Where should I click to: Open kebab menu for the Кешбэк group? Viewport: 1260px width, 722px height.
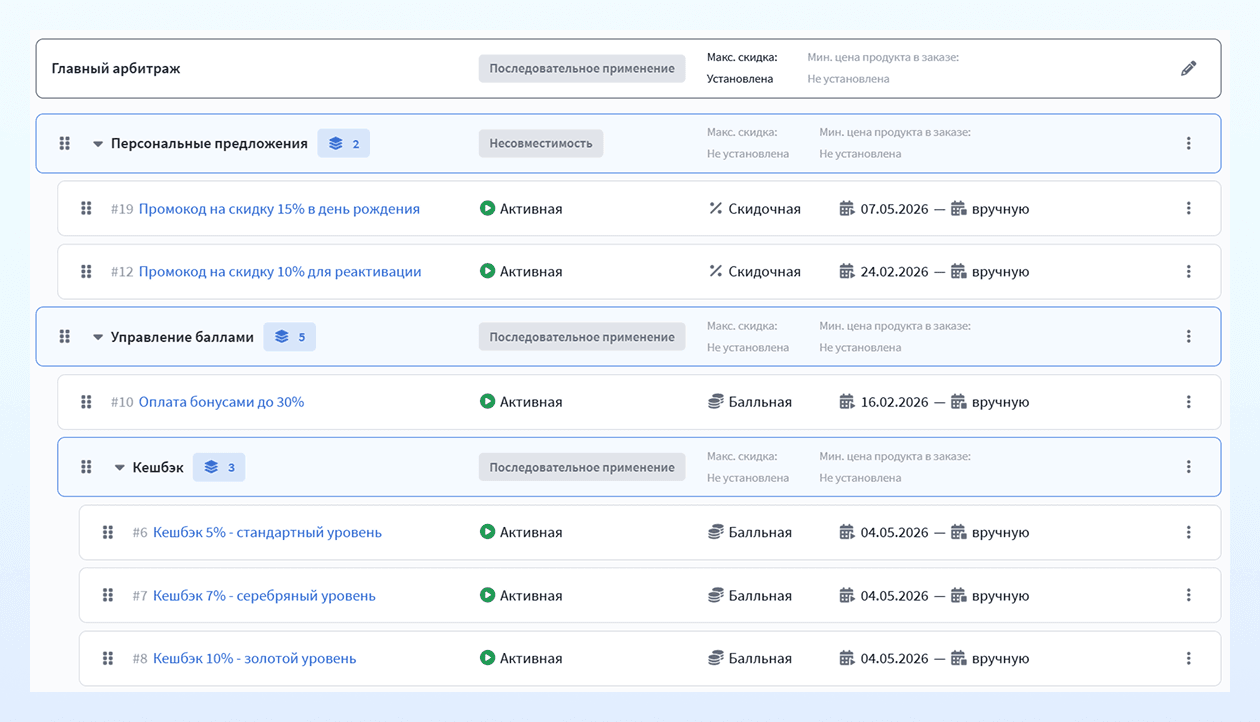[x=1188, y=466]
